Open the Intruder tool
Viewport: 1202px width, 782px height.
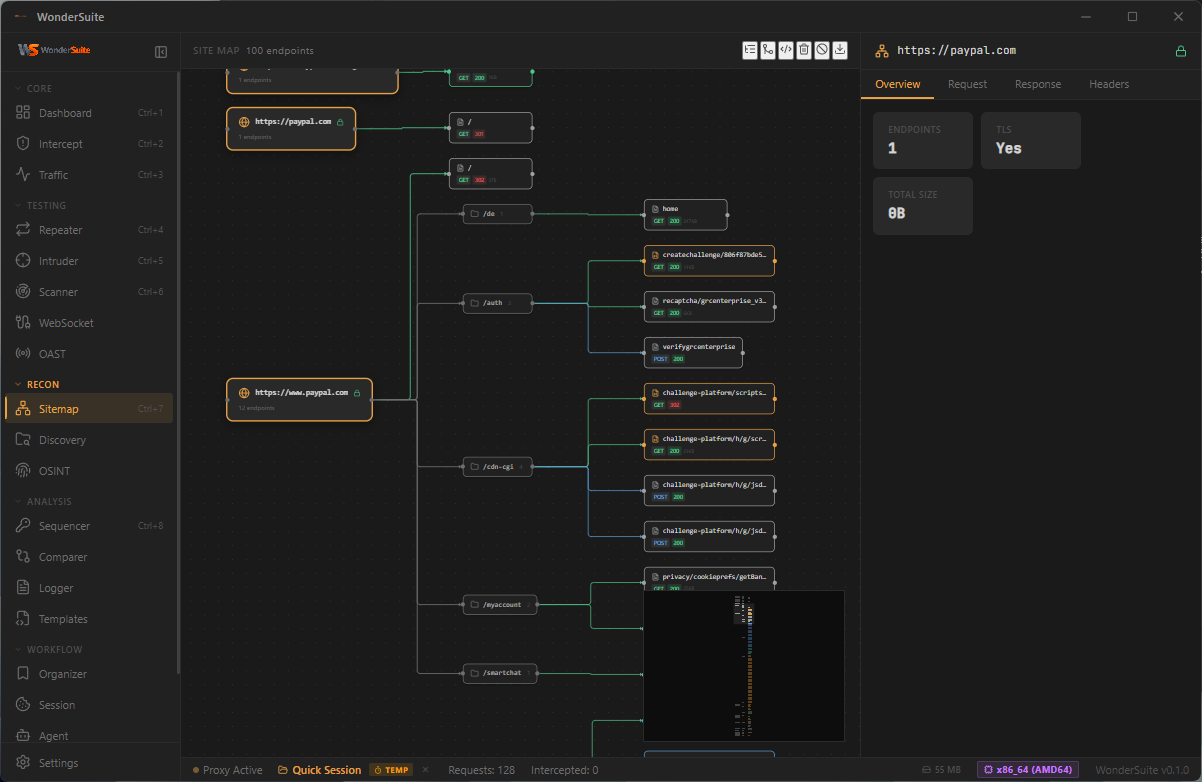[x=89, y=261]
